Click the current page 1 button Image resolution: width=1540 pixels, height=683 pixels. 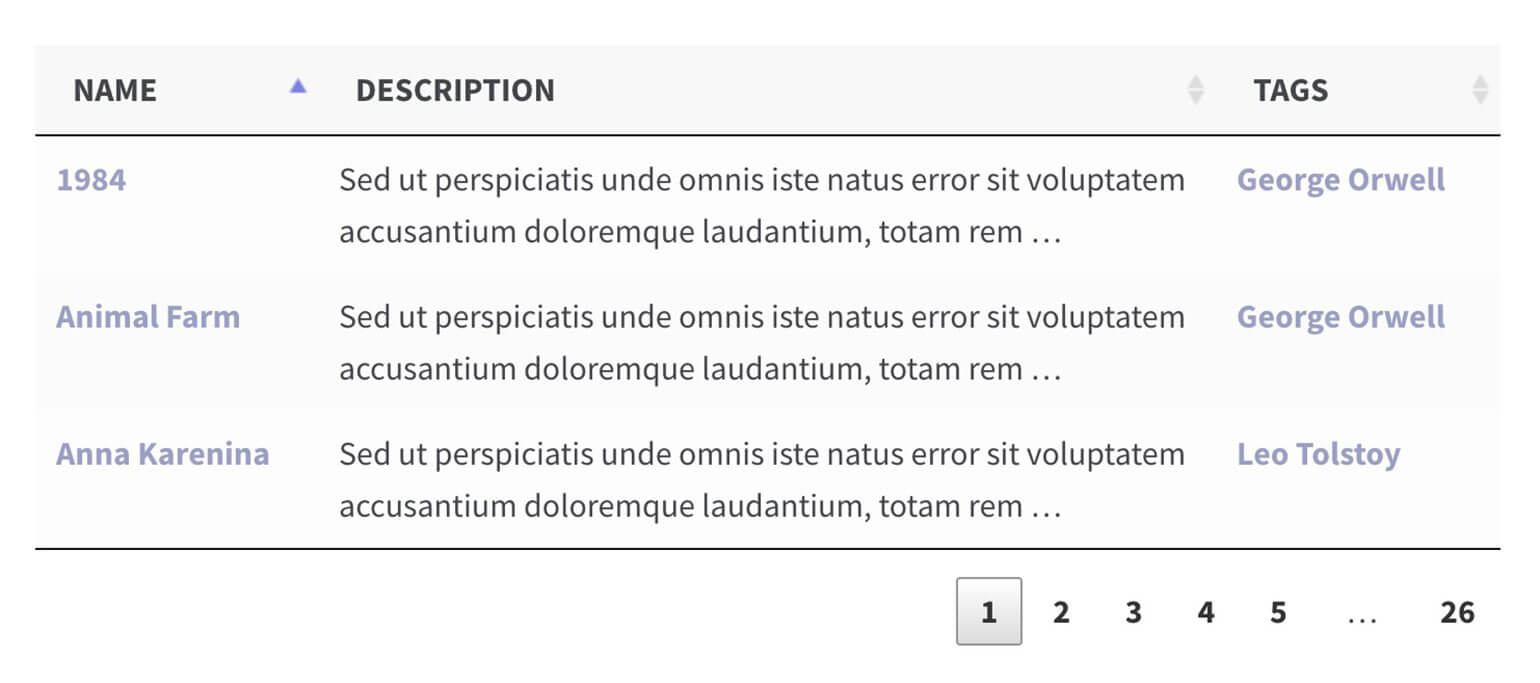click(x=989, y=611)
